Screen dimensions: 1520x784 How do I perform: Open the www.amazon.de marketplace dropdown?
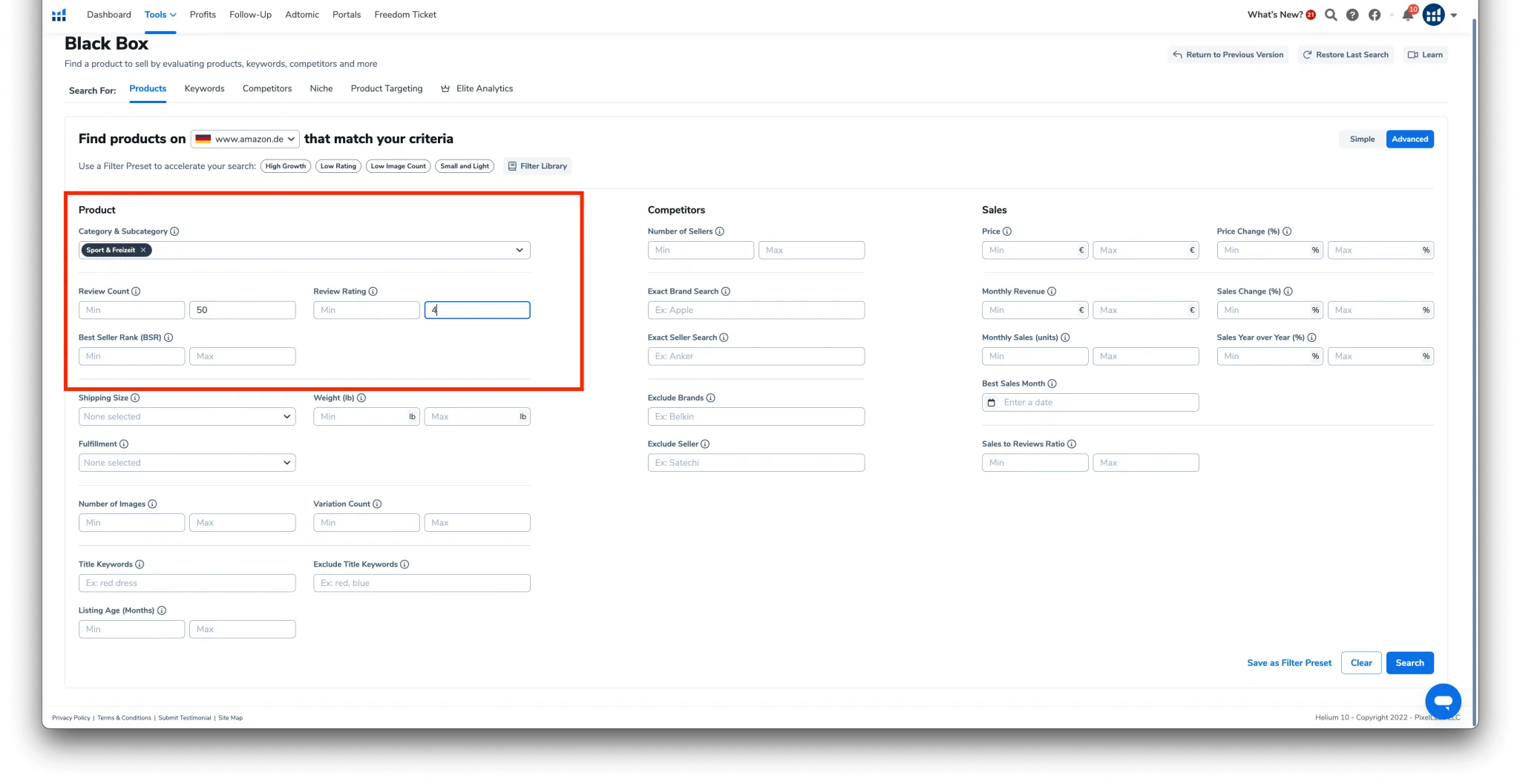pos(245,139)
